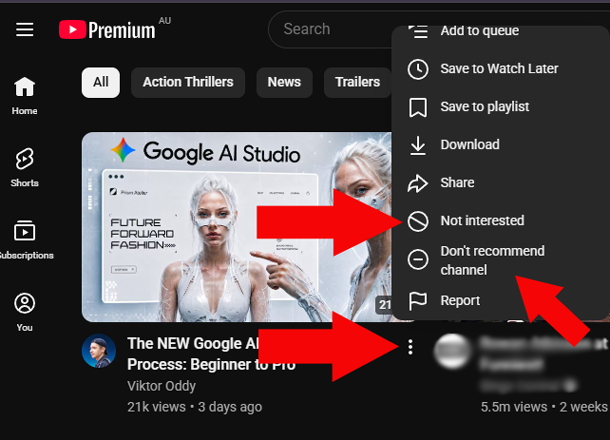Choose Share from the menu
The width and height of the screenshot is (610, 440).
pos(501,183)
